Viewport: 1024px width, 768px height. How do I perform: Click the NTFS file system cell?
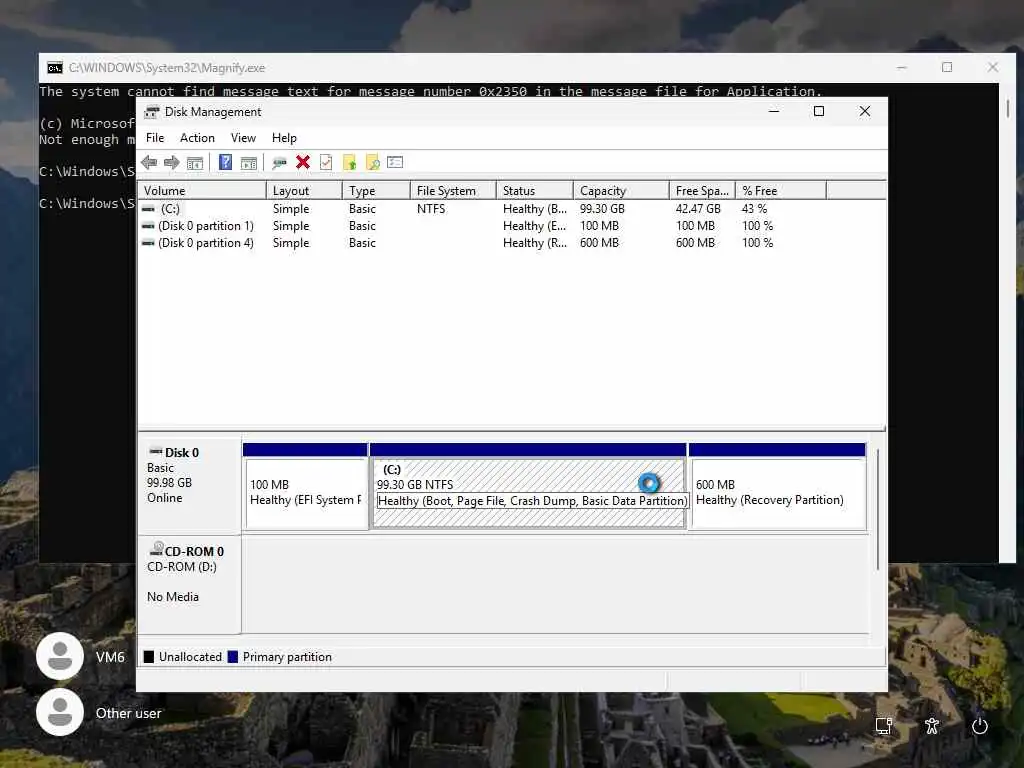tap(431, 209)
